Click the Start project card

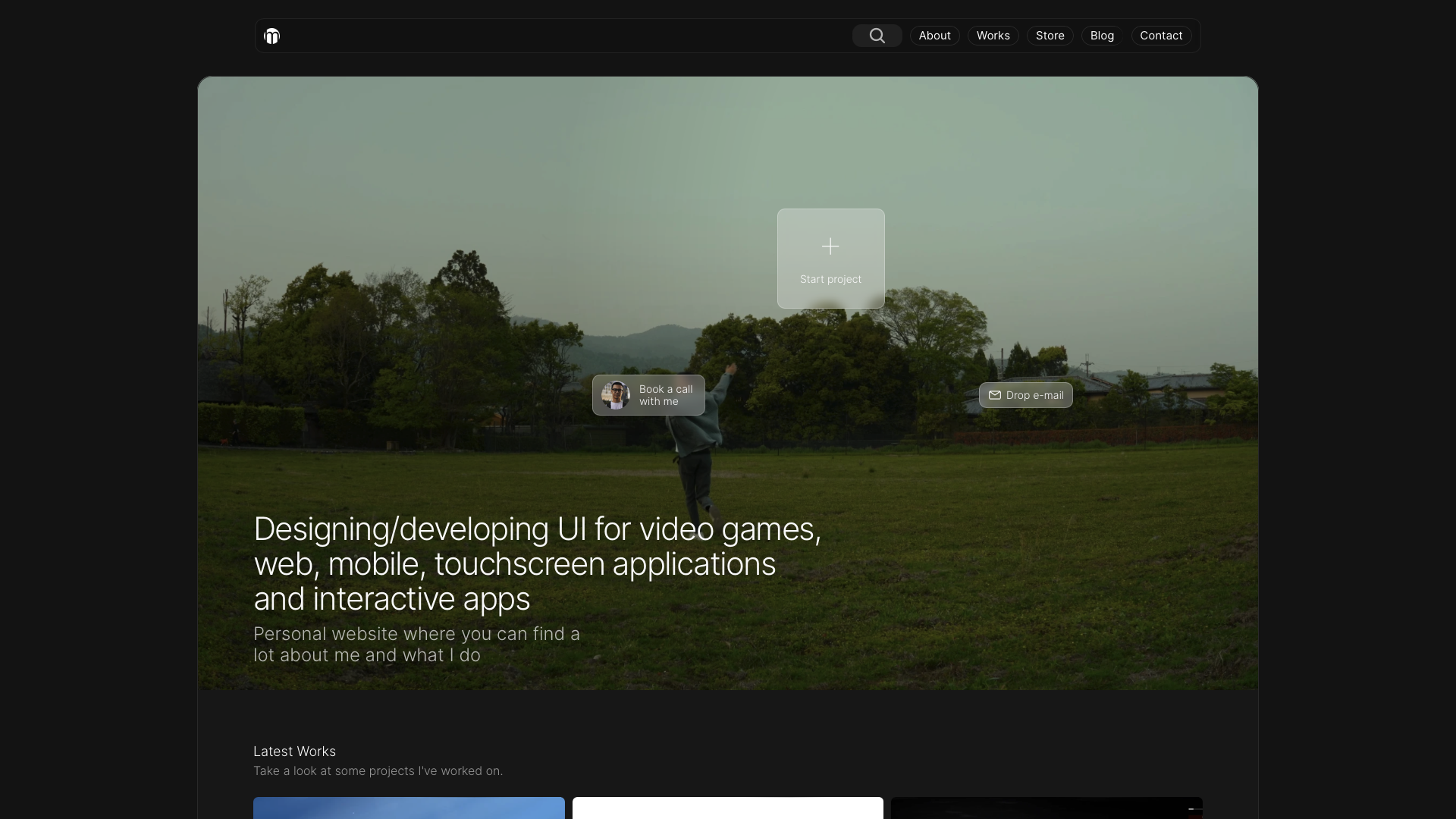click(830, 259)
